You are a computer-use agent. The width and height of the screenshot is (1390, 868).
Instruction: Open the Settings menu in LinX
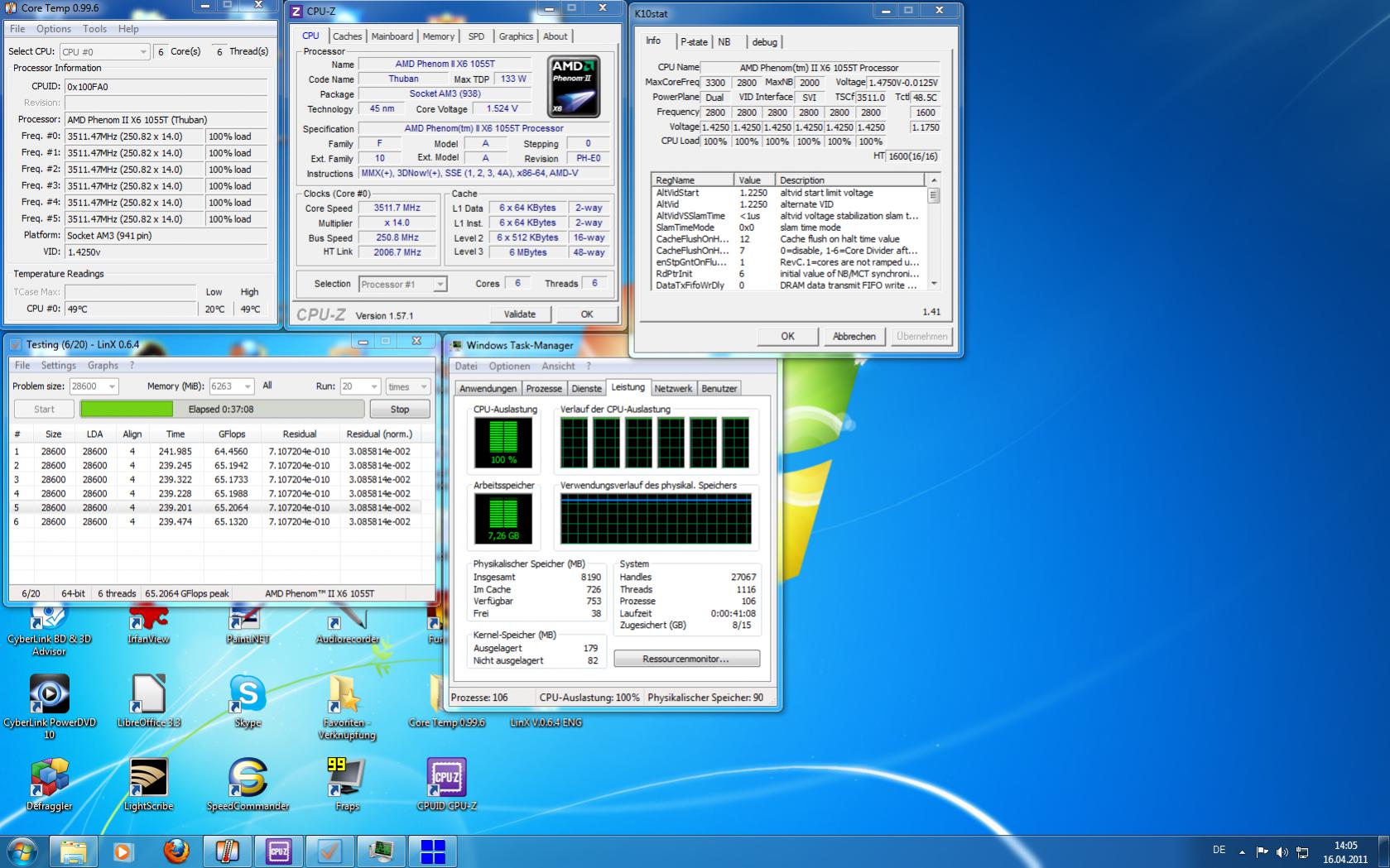(58, 365)
